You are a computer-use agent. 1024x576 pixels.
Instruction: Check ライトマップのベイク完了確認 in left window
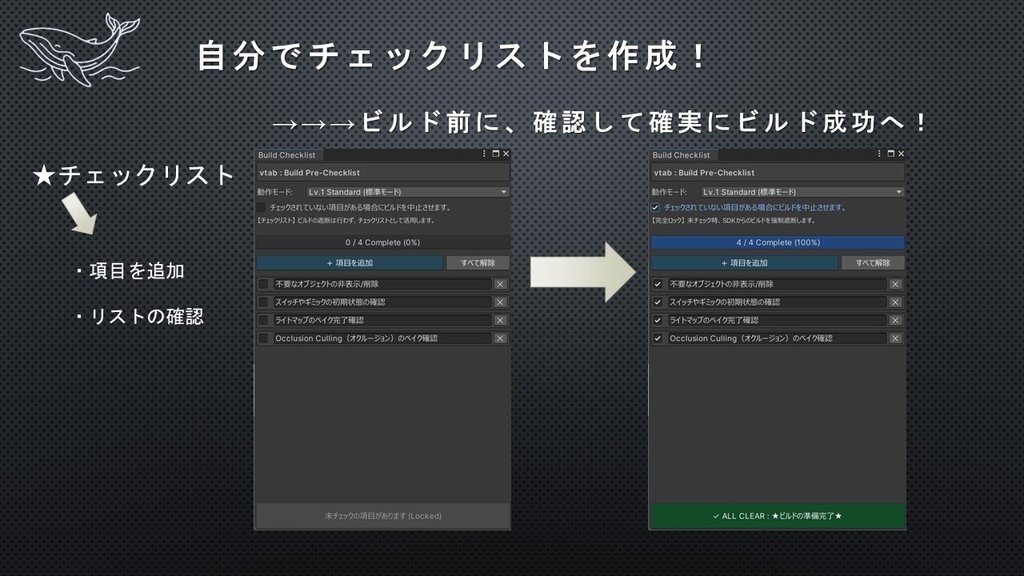pos(263,320)
